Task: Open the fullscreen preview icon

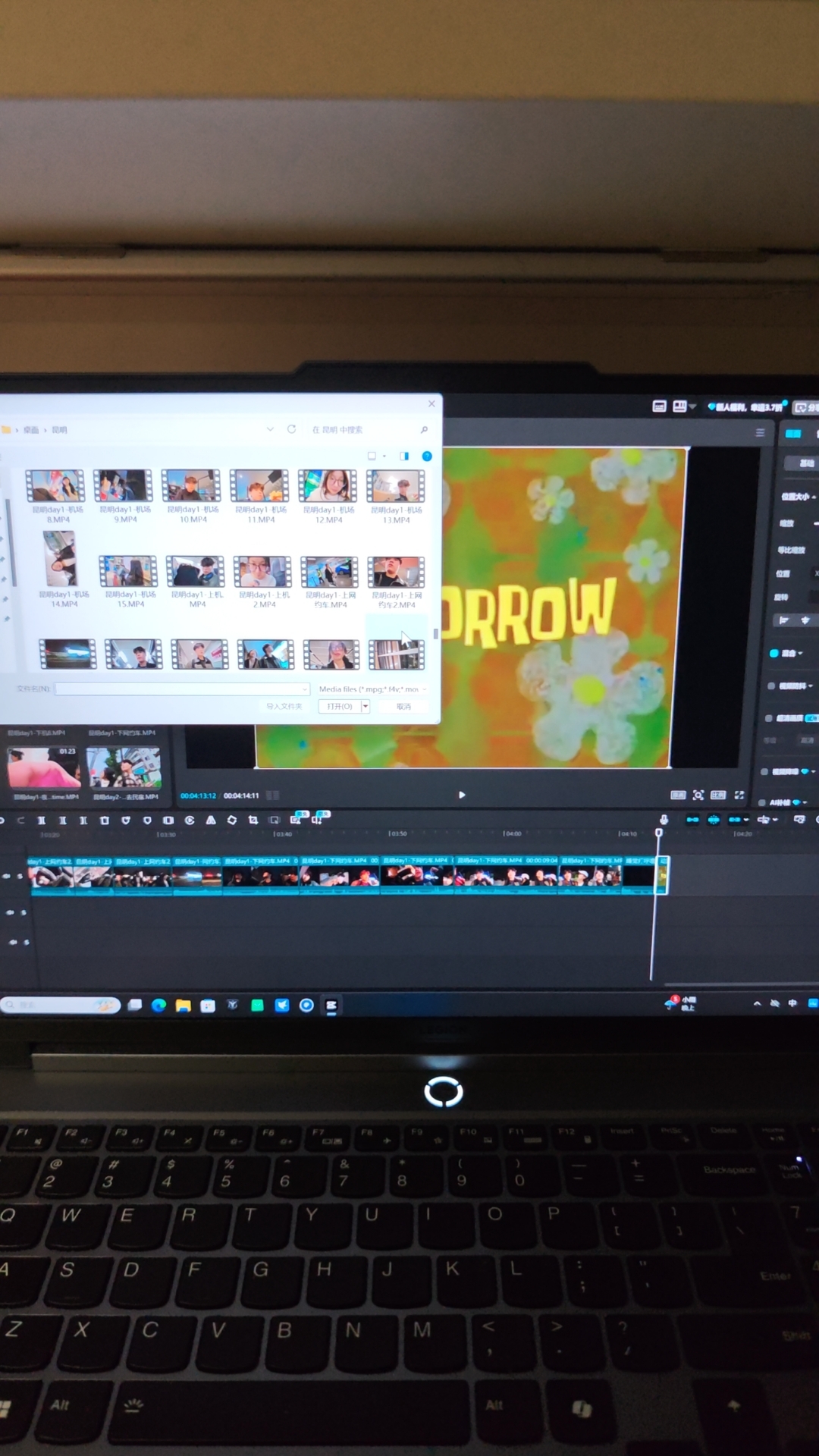Action: click(x=739, y=795)
